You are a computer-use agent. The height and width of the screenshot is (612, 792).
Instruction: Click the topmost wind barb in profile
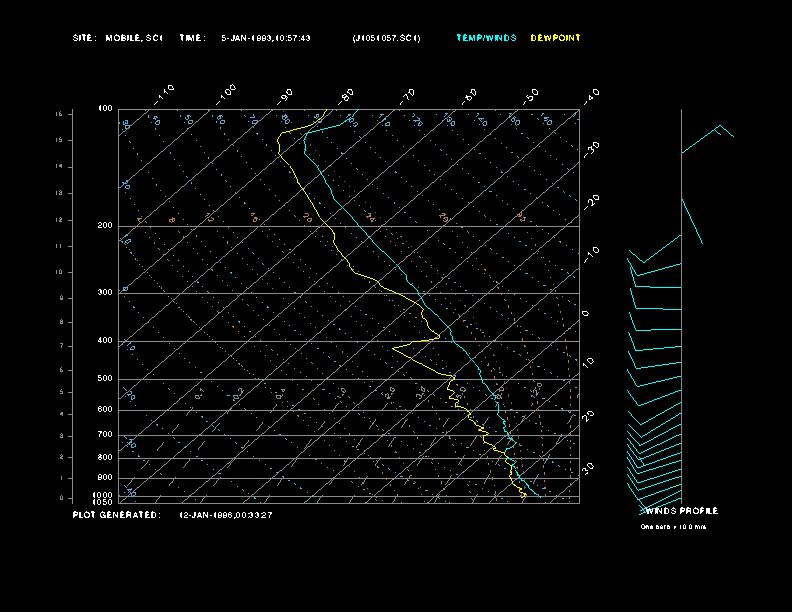pyautogui.click(x=716, y=133)
